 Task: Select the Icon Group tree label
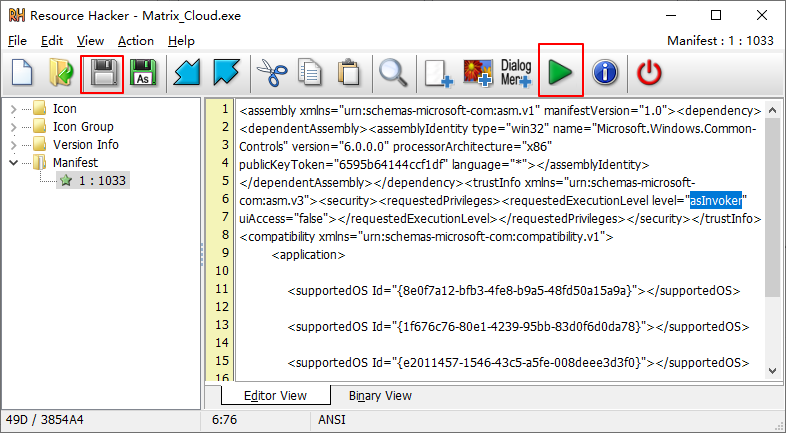[x=83, y=126]
